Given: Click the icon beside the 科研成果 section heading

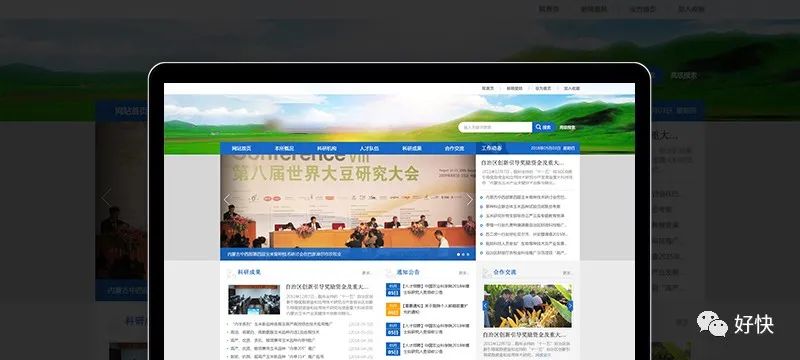Looking at the screenshot, I should pos(231,273).
